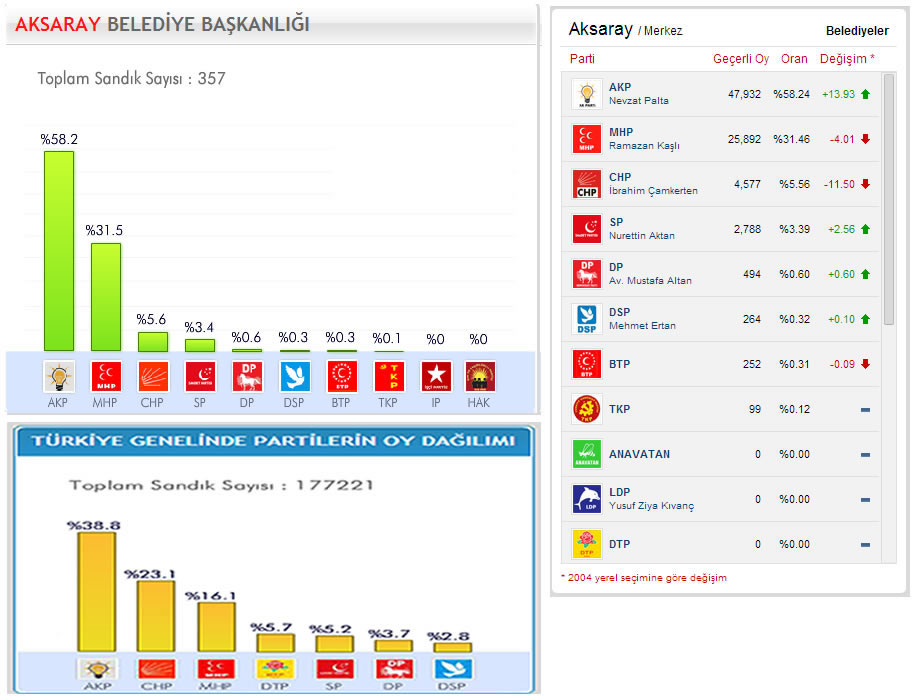Screen dimensions: 917x700
Task: Click the LDP dolphin logo in table
Action: [x=587, y=499]
